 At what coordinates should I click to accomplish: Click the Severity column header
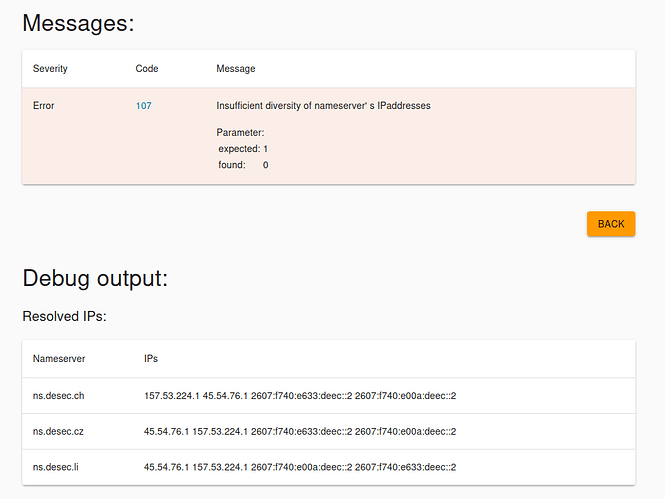point(50,69)
